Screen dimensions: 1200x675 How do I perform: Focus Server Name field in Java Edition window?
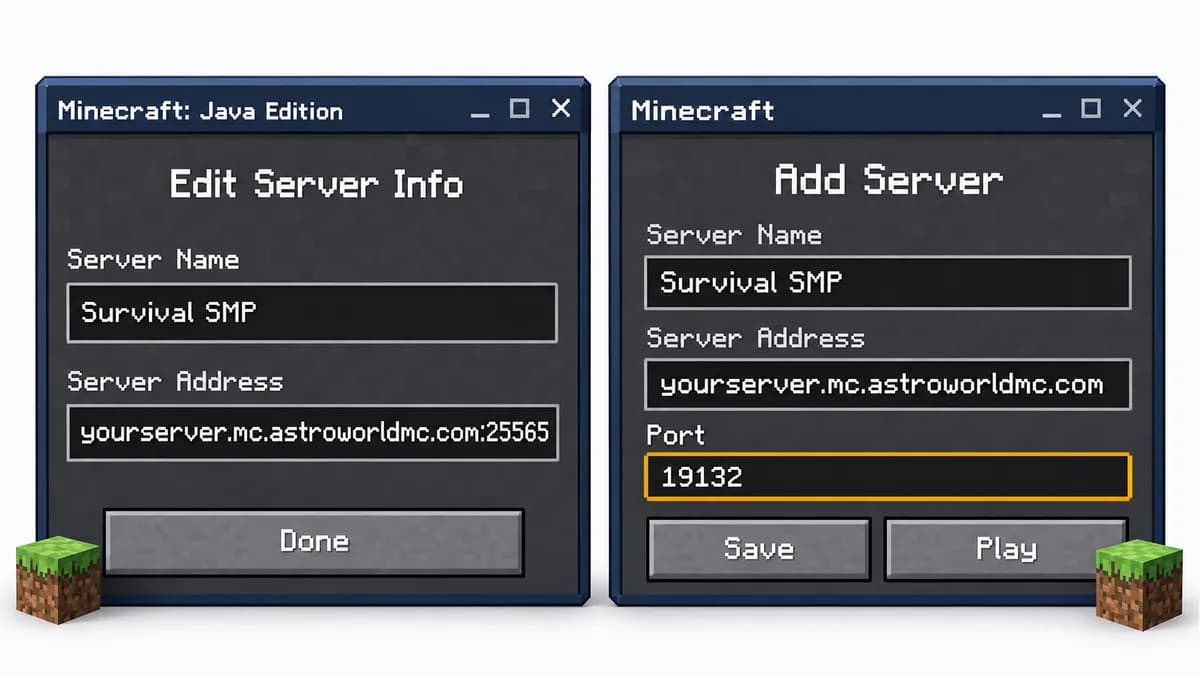click(312, 313)
